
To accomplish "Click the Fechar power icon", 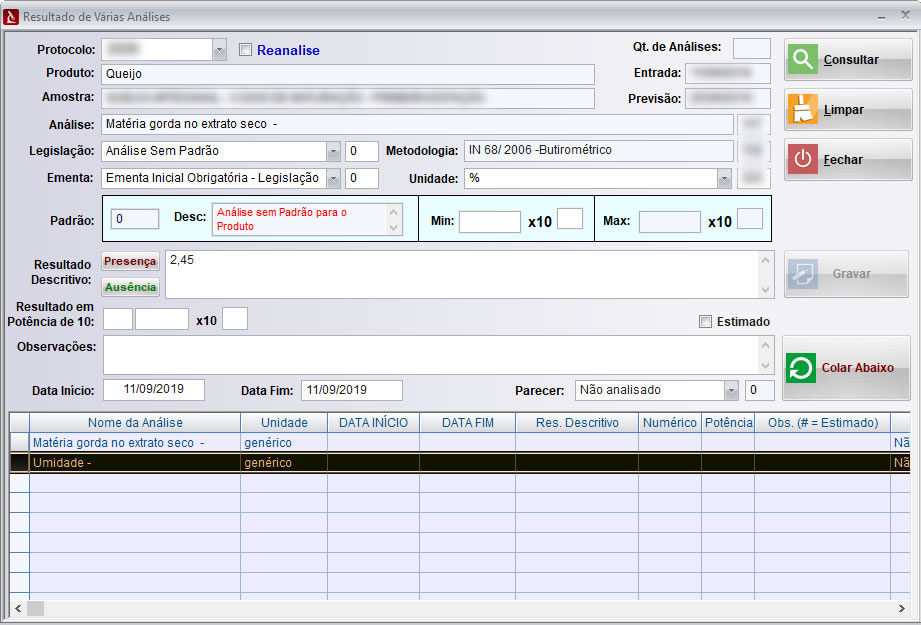I will click(x=802, y=159).
